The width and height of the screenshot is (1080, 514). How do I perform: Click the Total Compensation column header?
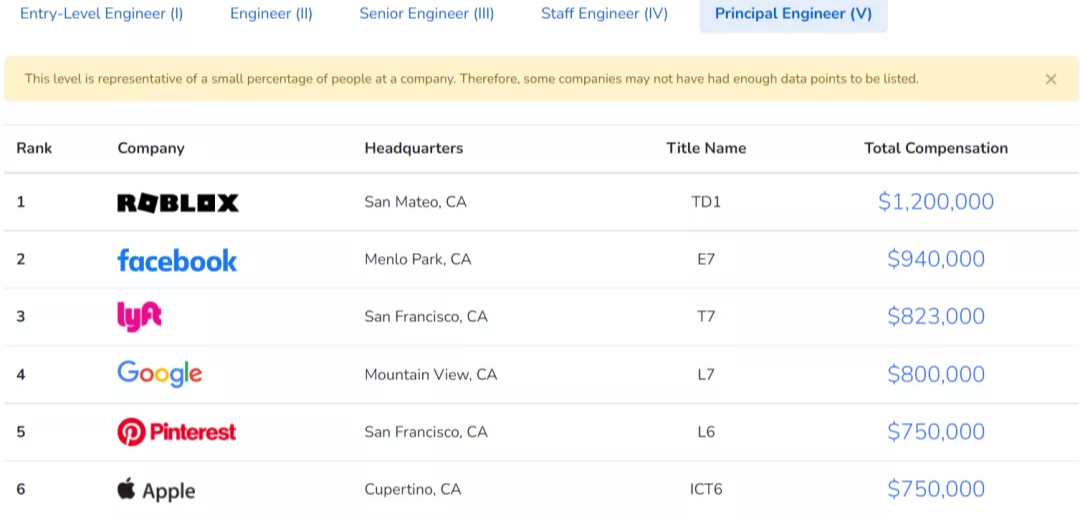click(936, 148)
